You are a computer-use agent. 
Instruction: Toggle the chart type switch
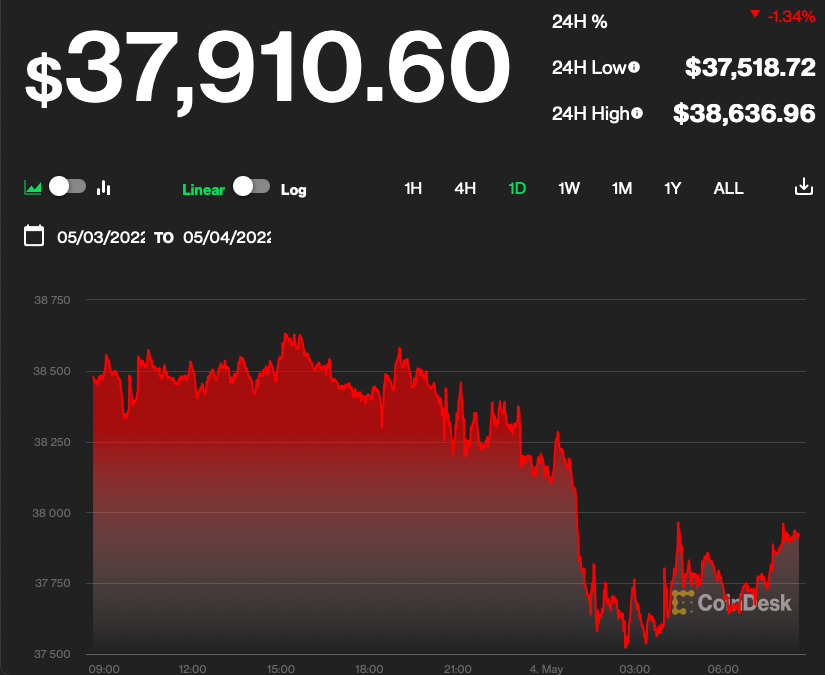[x=68, y=186]
